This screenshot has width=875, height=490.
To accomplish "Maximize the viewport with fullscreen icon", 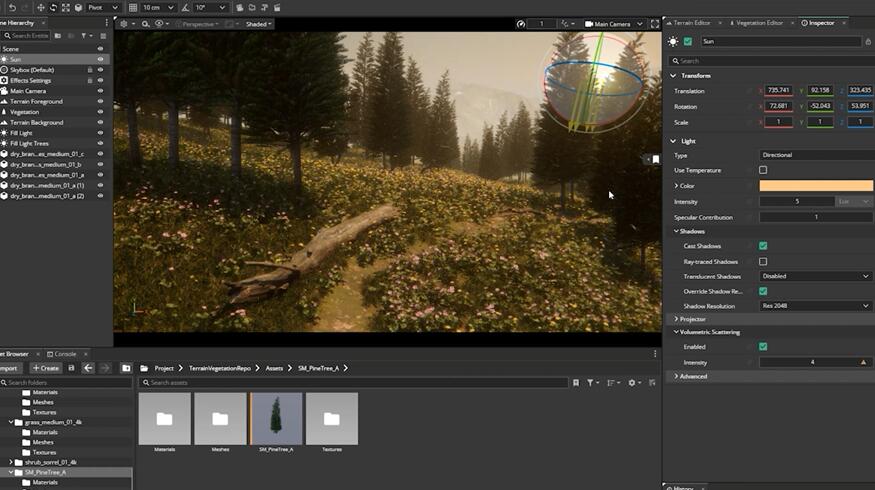I will coord(654,23).
